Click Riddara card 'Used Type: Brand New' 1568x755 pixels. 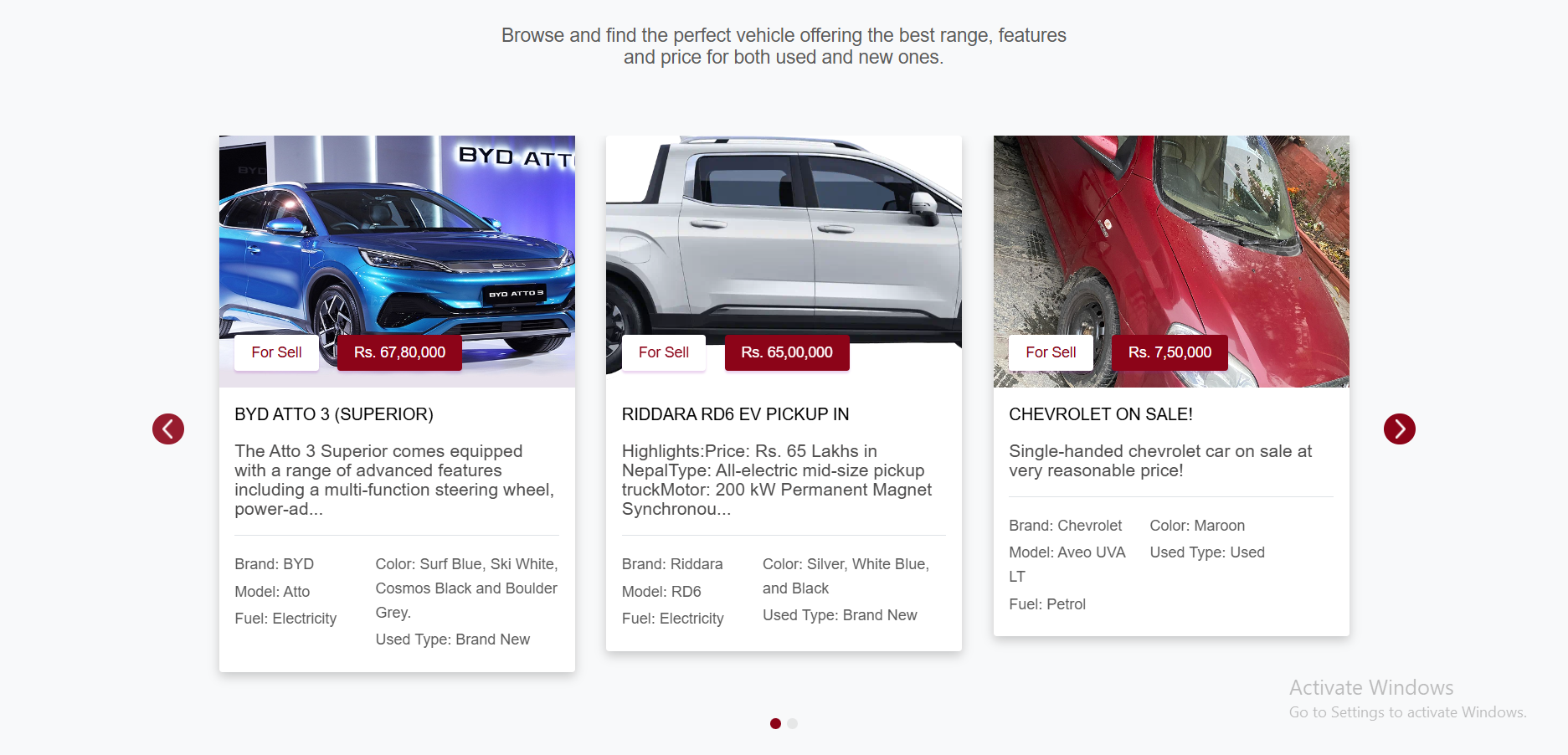[840, 615]
